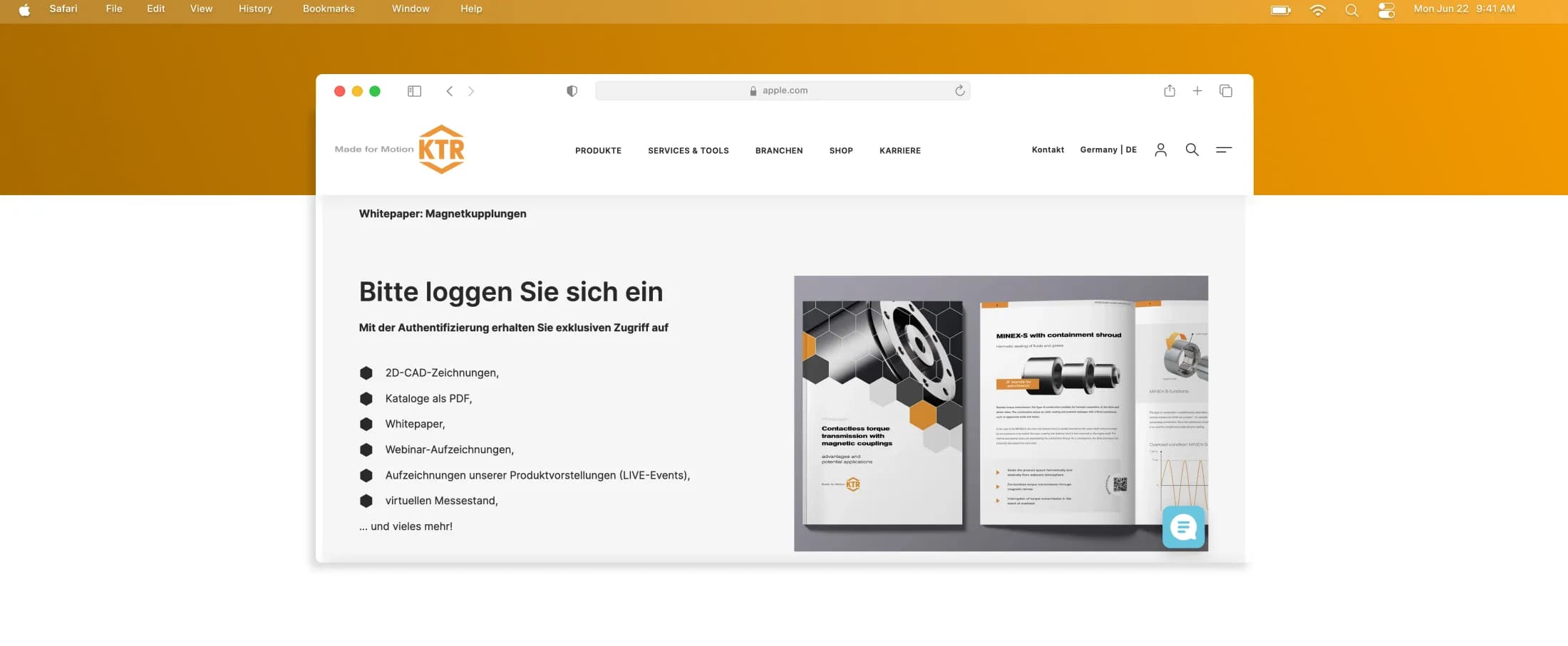Open a new tab with plus icon
This screenshot has width=1568, height=646.
[x=1197, y=90]
